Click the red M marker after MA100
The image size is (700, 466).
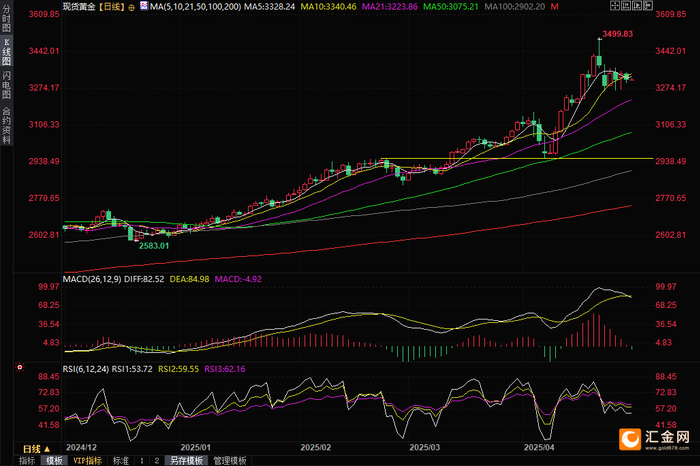554,7
